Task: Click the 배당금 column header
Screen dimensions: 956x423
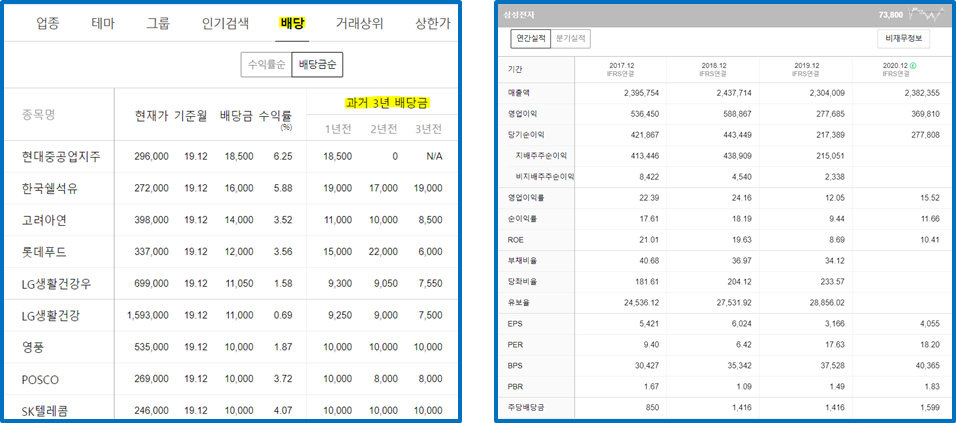Action: [237, 115]
